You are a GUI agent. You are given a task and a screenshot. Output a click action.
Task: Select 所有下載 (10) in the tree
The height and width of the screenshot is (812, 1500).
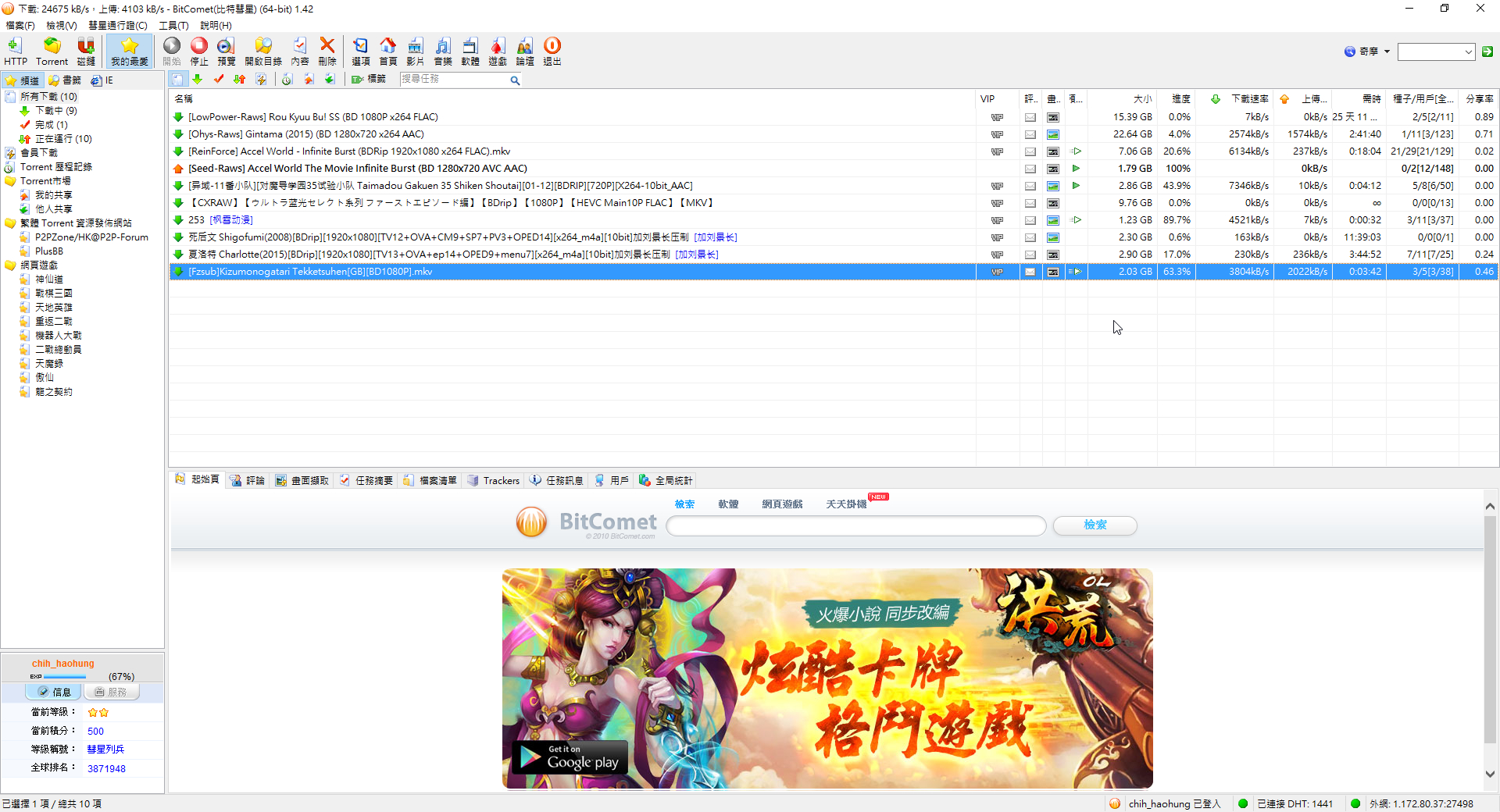tap(48, 97)
